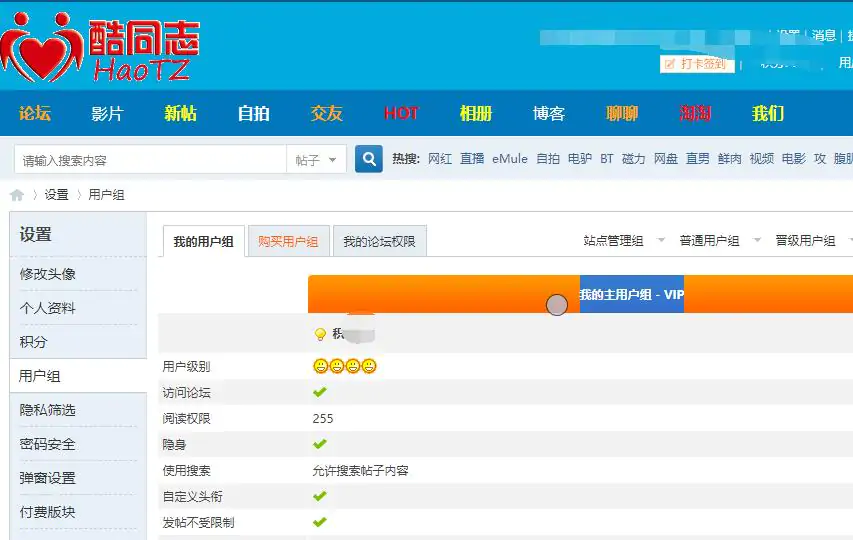Click the 发帖不受限制 green checkmark

pyautogui.click(x=320, y=522)
